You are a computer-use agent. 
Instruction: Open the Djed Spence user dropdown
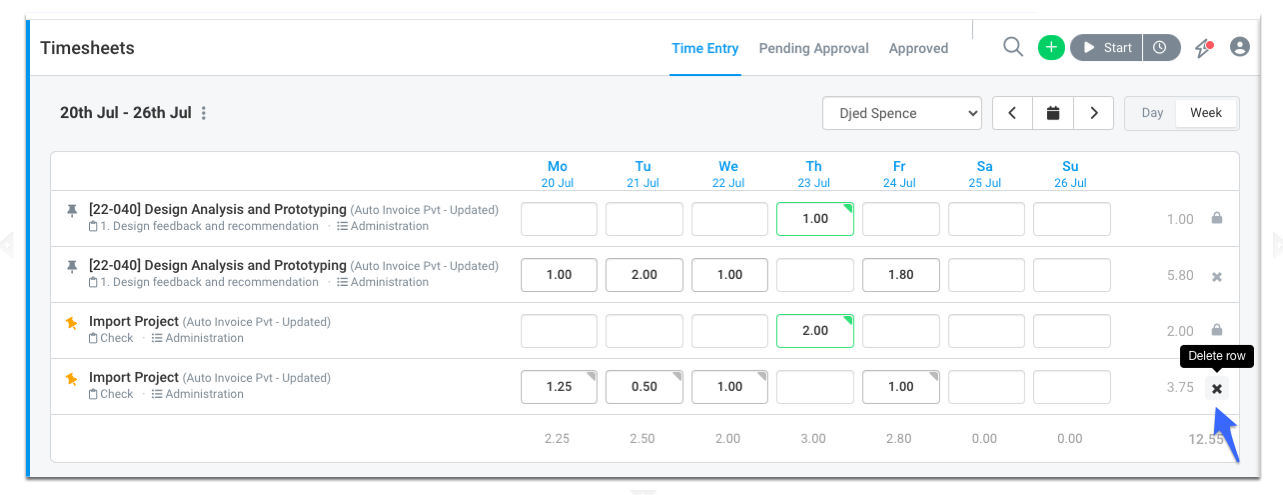coord(903,113)
